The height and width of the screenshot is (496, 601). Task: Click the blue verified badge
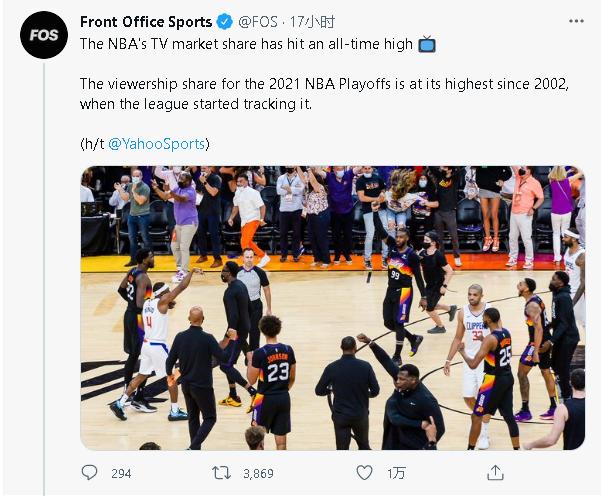point(225,22)
